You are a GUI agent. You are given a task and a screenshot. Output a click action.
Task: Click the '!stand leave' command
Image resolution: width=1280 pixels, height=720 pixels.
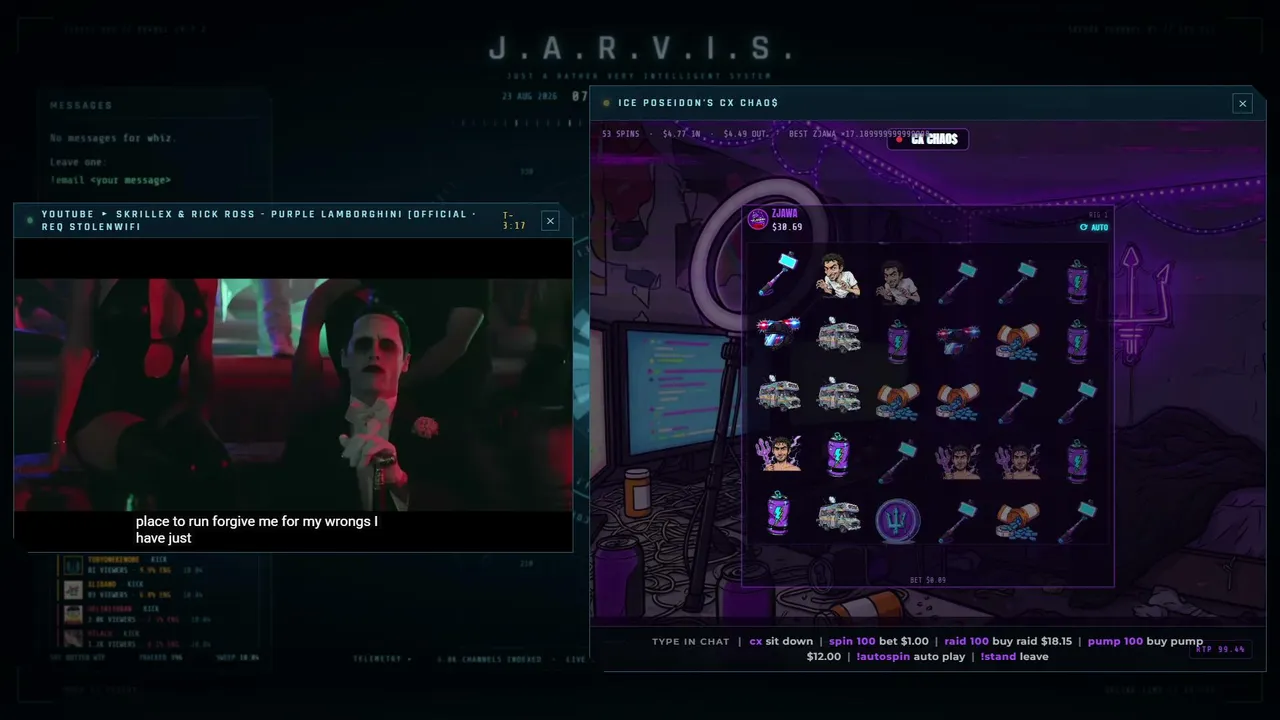click(x=1014, y=657)
